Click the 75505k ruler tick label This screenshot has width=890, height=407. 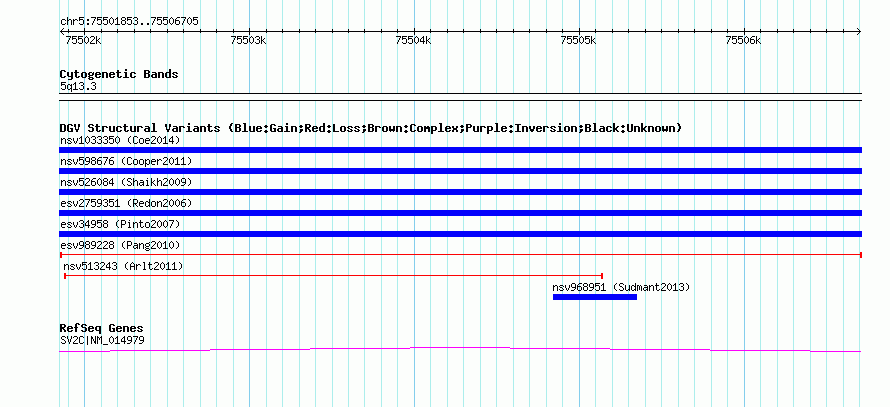(x=578, y=40)
